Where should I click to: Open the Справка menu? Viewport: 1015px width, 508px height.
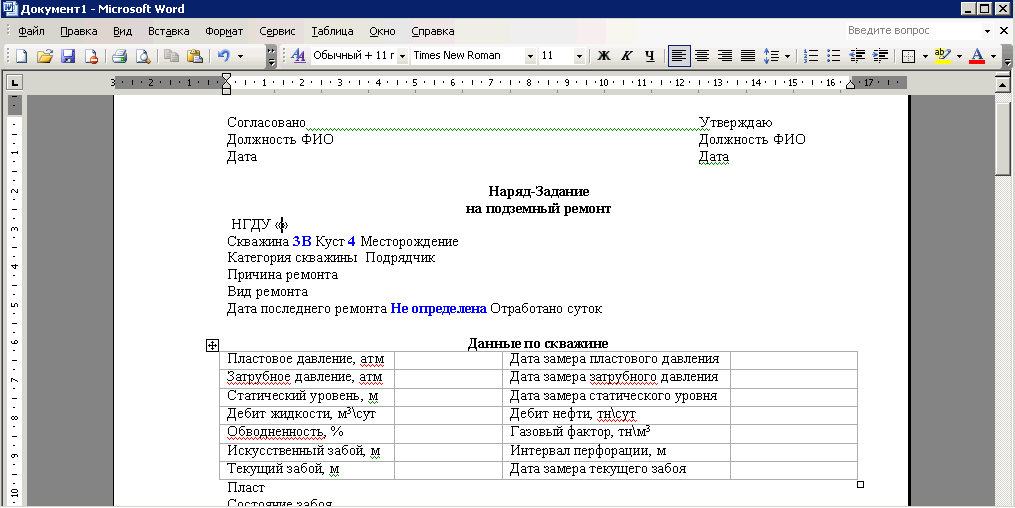click(x=432, y=31)
